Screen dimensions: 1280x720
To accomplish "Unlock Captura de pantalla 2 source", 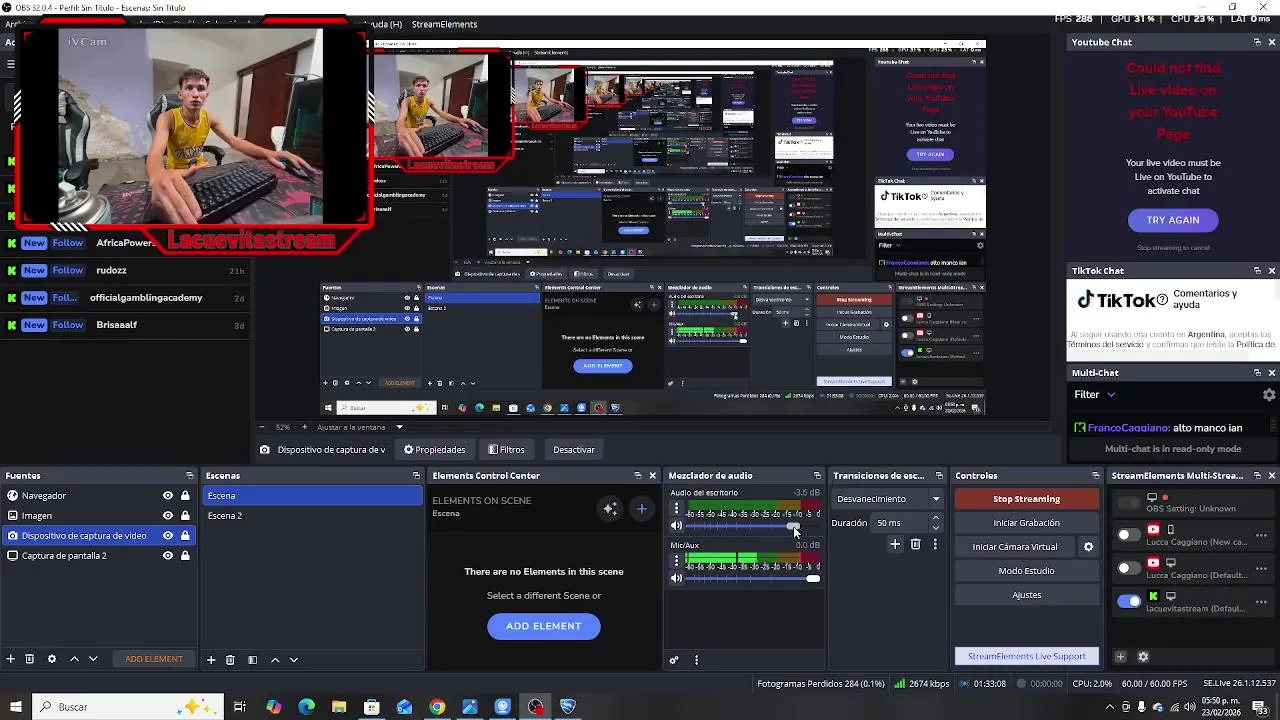I will point(185,556).
